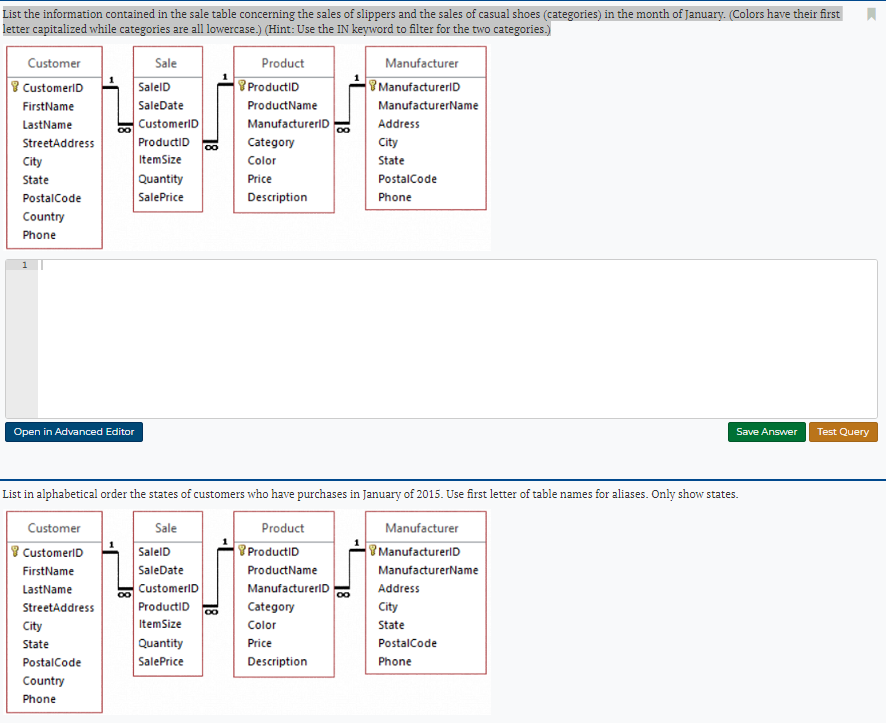Click PostalCode in top Manufacturer table

click(407, 179)
